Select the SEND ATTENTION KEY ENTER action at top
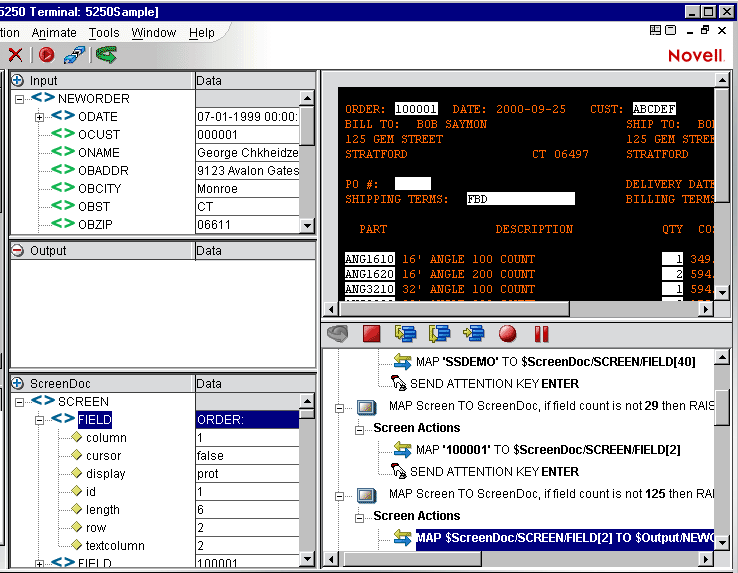Screen dimensions: 738x573 [493, 384]
